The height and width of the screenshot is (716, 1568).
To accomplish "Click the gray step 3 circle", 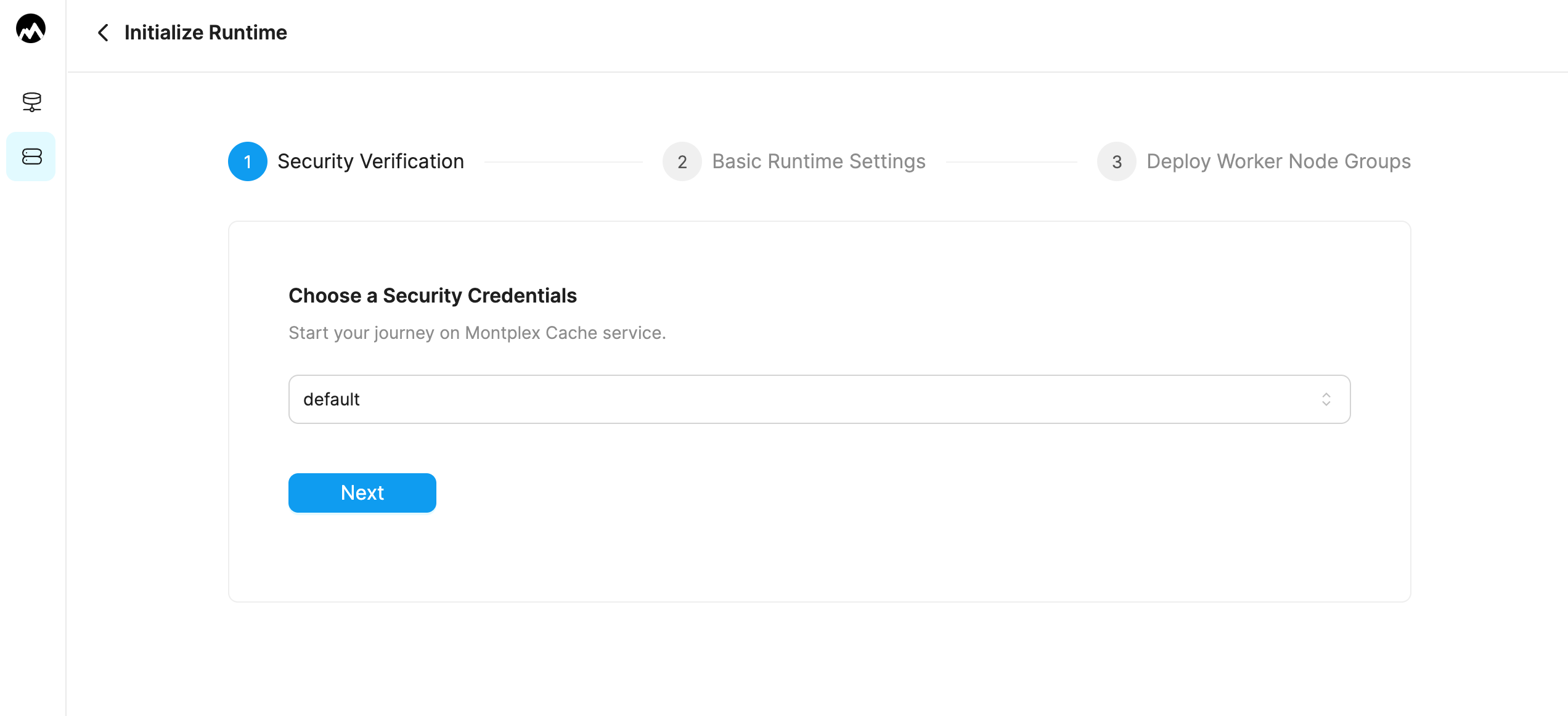I will 1117,161.
